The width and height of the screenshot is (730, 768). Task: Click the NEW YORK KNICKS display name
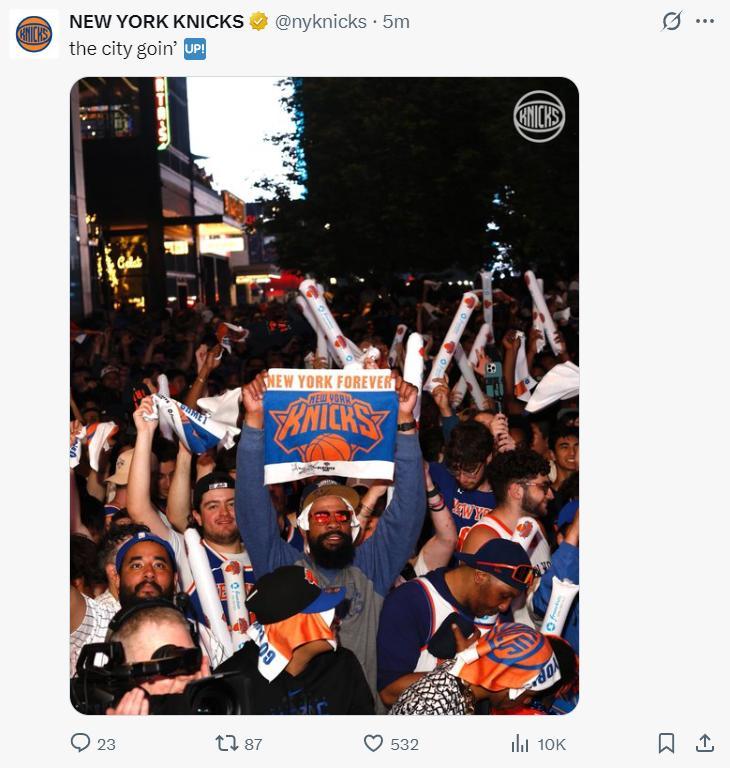[x=156, y=22]
